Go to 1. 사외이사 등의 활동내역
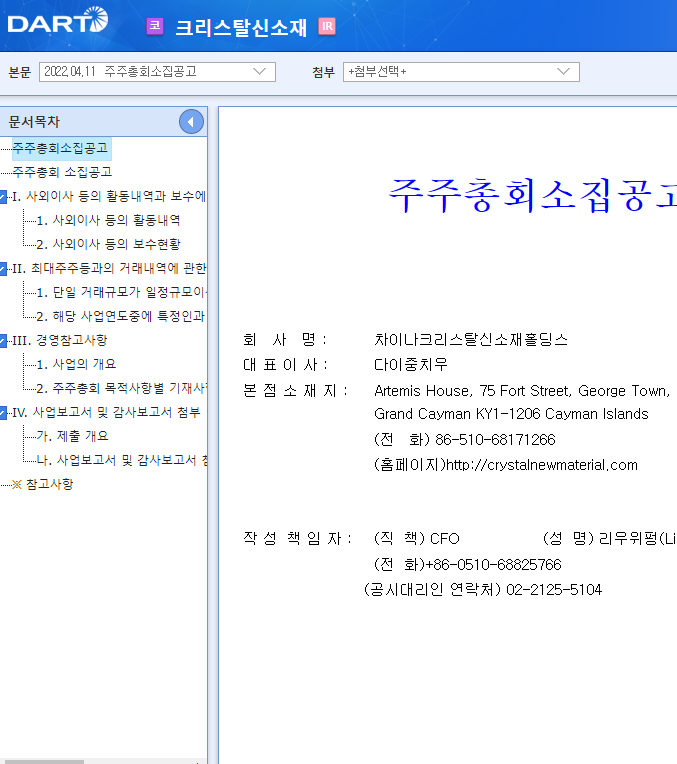The width and height of the screenshot is (677, 764). click(108, 220)
